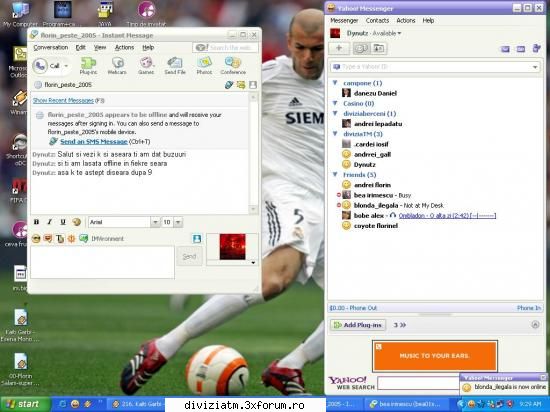Open Games from the chat toolbar
The width and height of the screenshot is (550, 412).
146,66
